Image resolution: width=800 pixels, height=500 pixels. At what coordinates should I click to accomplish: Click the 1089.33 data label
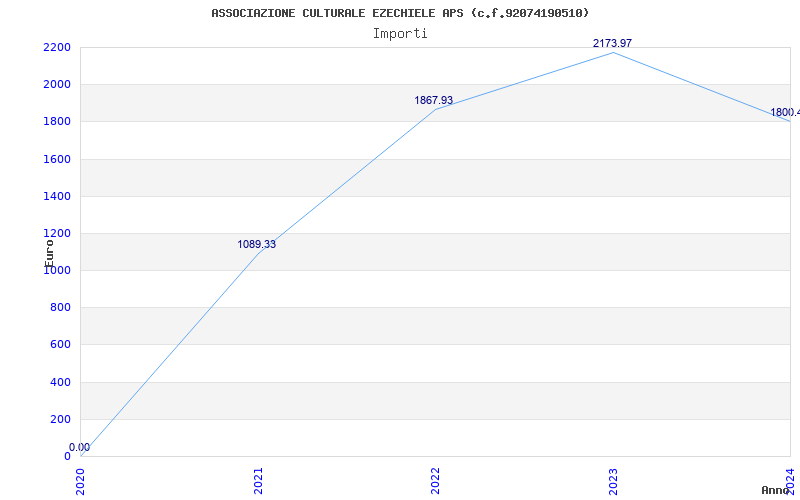(x=257, y=244)
